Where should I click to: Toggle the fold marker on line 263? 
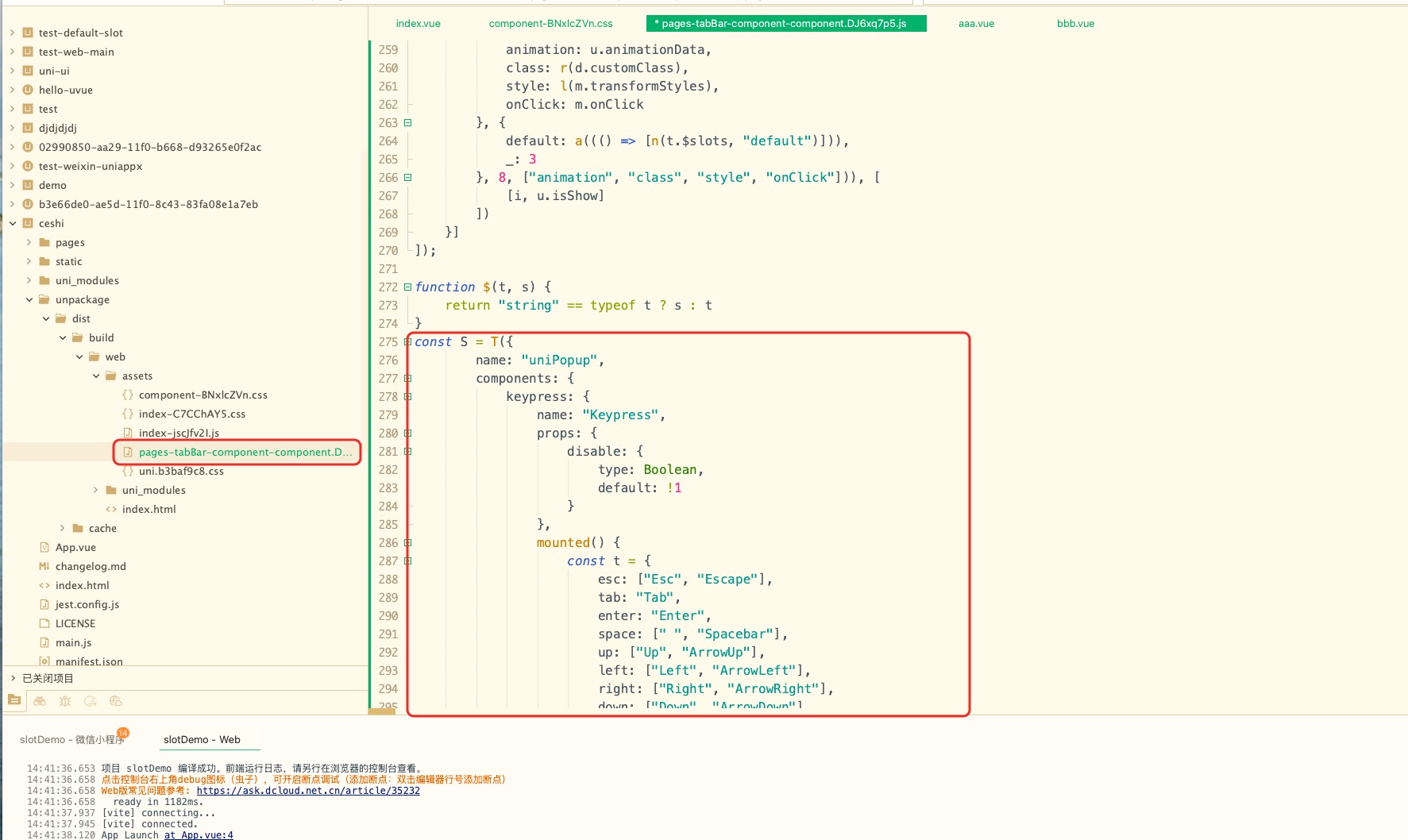point(407,123)
